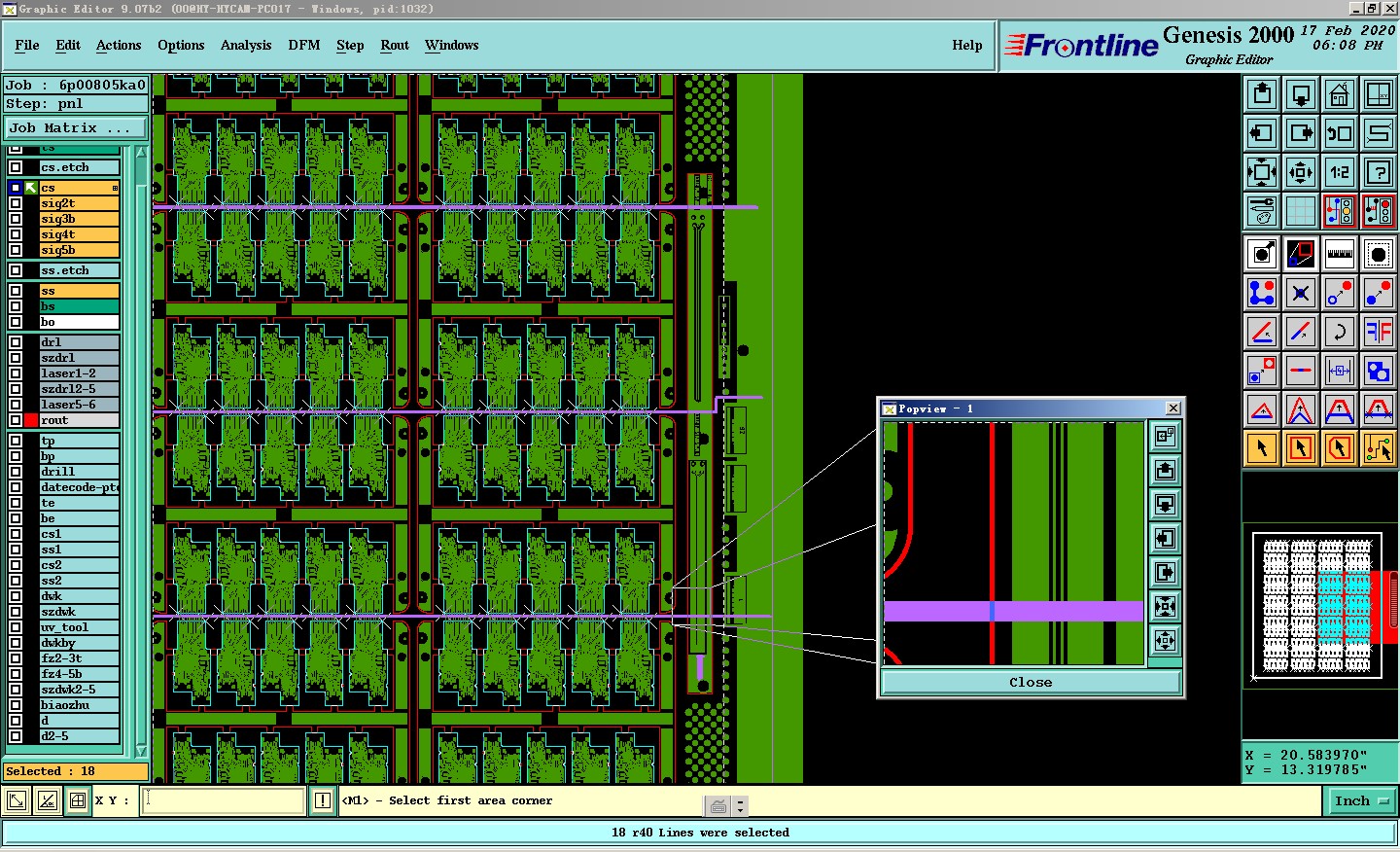This screenshot has height=852, width=1400.
Task: Click the pan down icon in main toolbar
Action: (x=1301, y=94)
